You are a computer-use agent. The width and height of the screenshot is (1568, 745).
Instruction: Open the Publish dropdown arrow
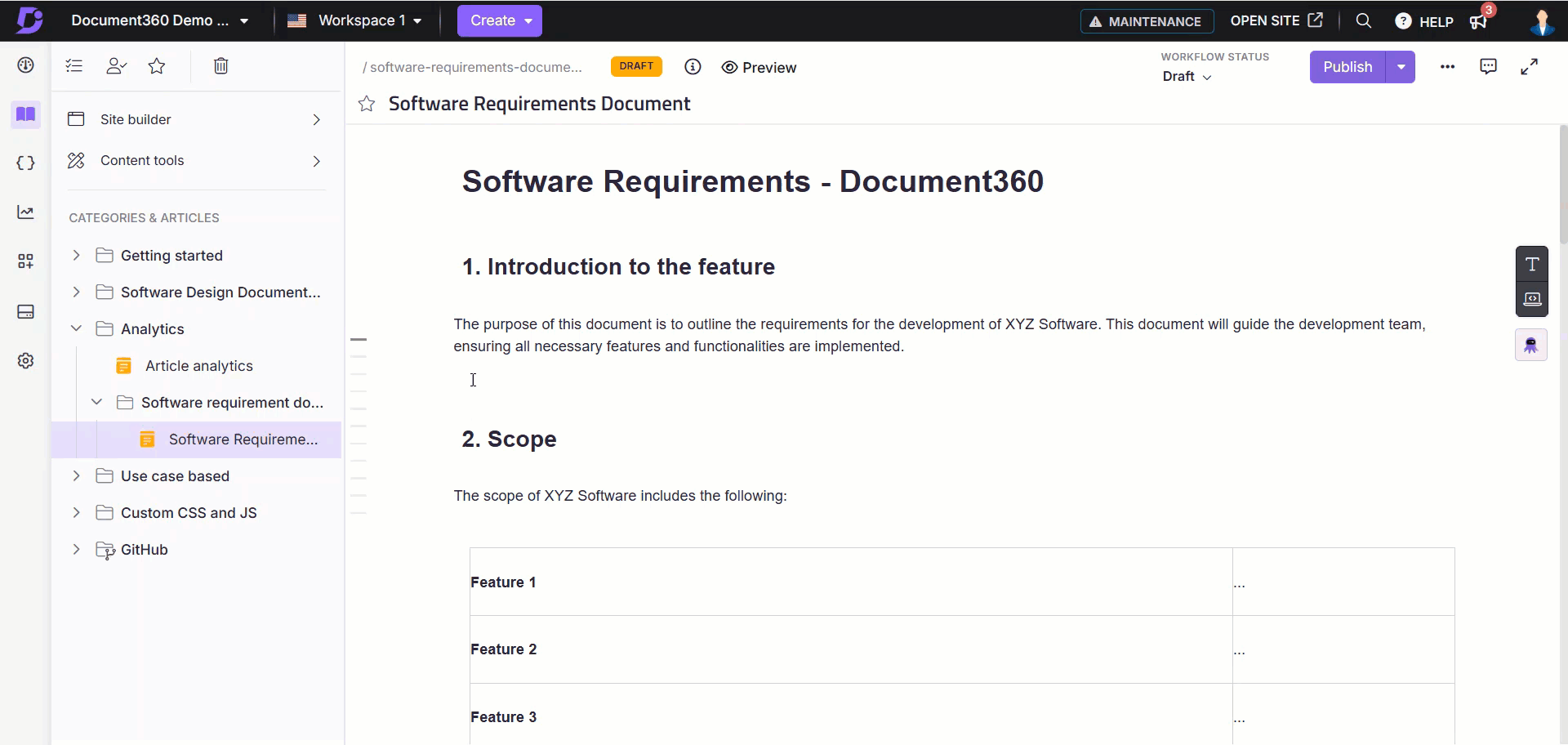coord(1401,67)
